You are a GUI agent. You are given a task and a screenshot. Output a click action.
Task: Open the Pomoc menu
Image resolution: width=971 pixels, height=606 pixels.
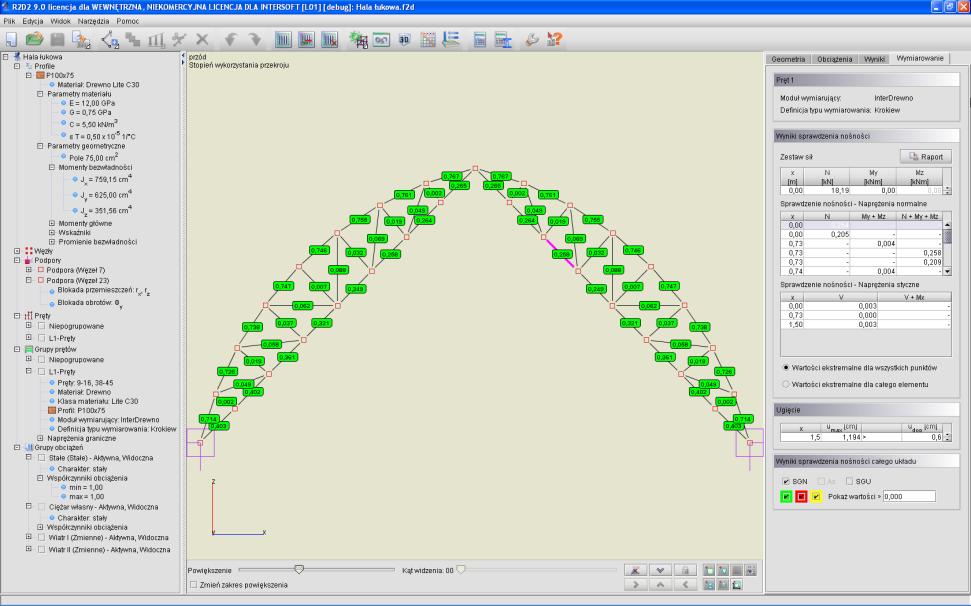(128, 21)
